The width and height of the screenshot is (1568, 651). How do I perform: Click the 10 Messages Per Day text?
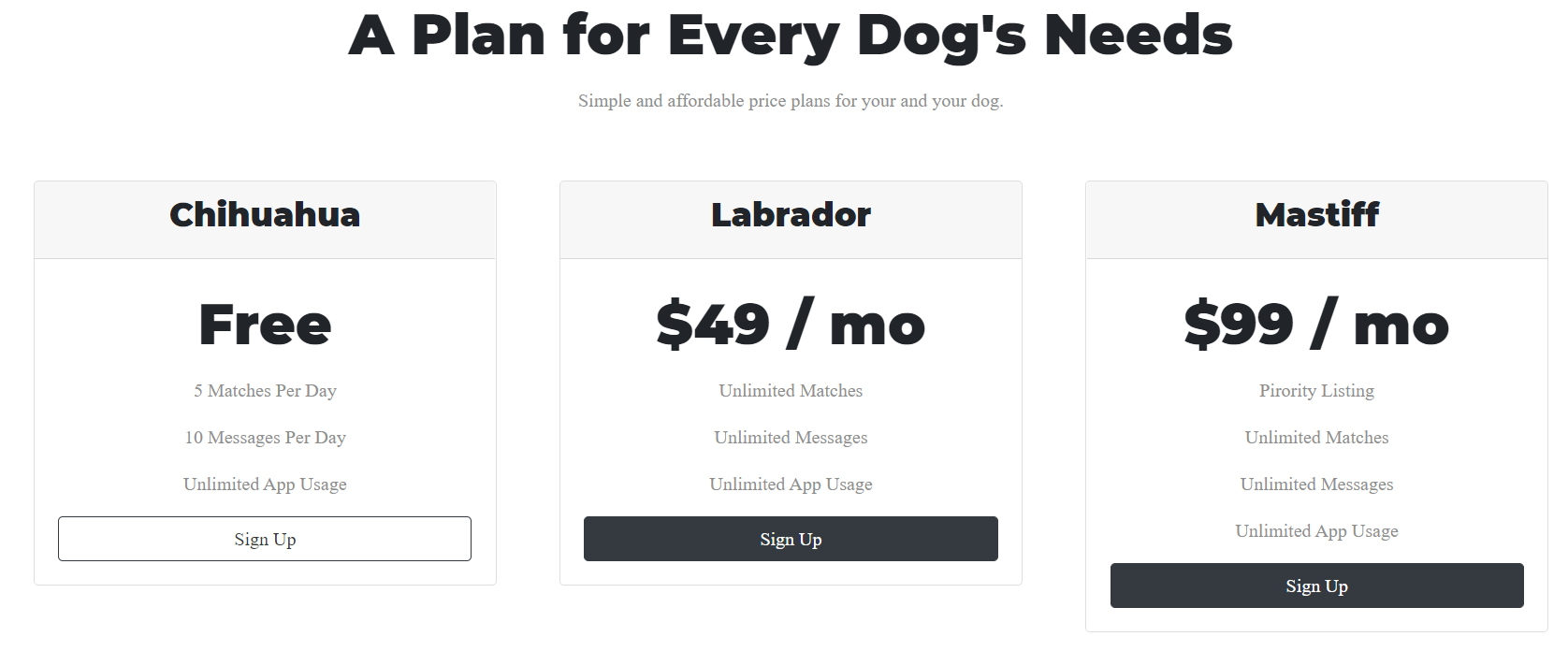(x=265, y=438)
